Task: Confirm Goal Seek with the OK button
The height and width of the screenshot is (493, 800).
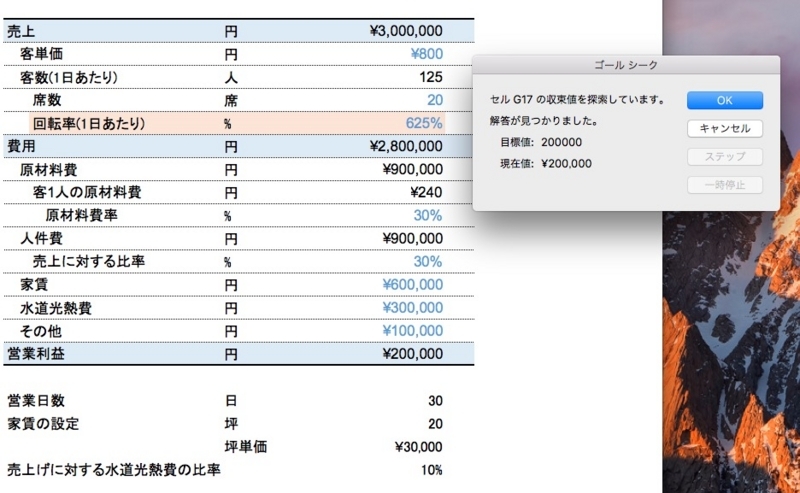Action: [724, 100]
